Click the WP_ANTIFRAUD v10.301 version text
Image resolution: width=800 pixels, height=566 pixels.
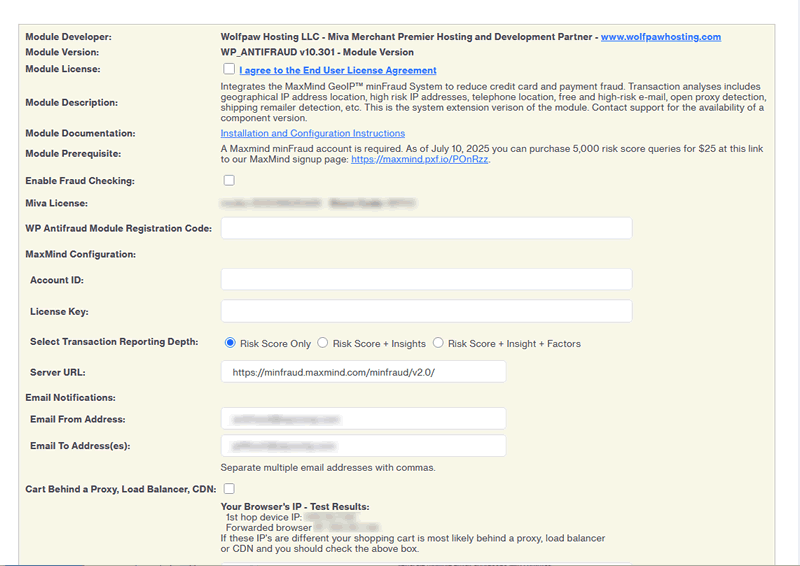pyautogui.click(x=317, y=52)
